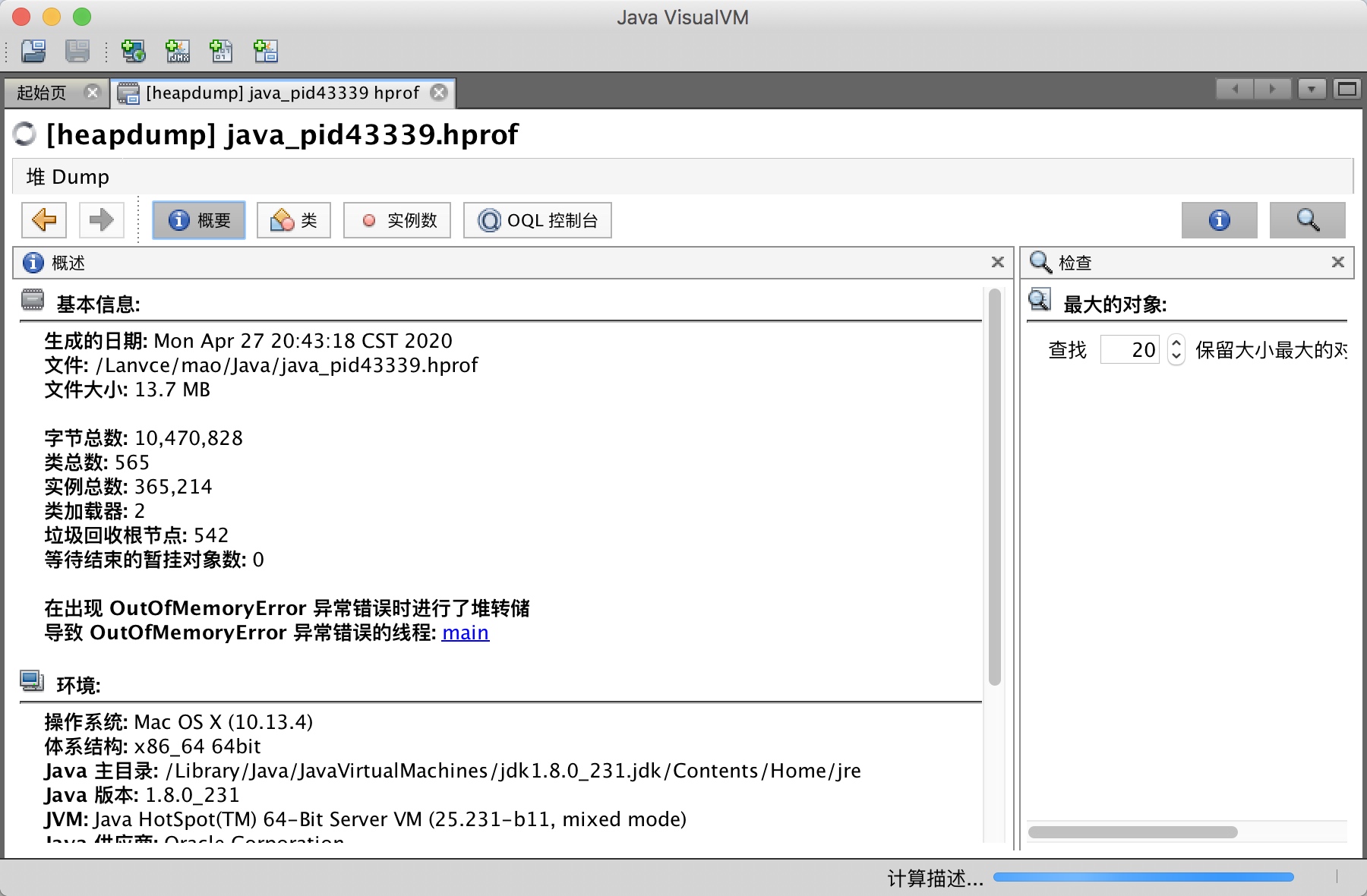Click the 检查 panel magnifier icon

coord(1040,262)
